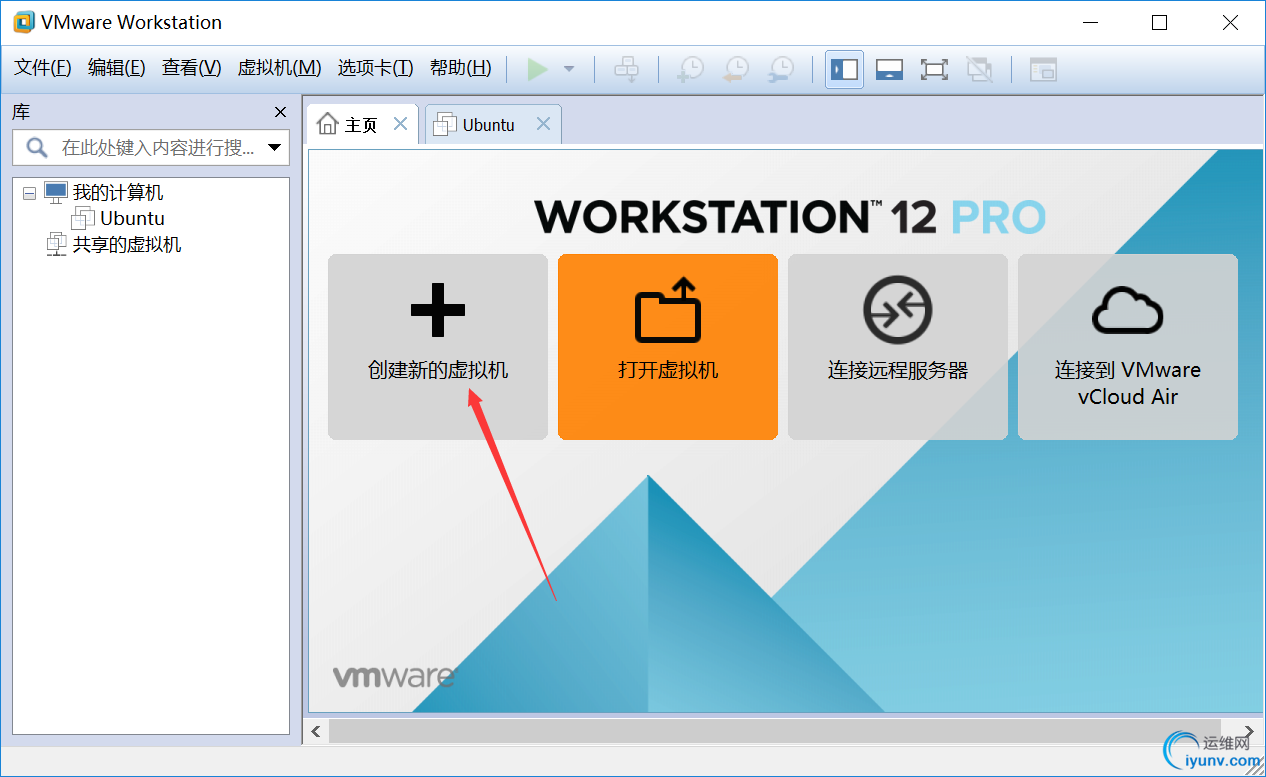Open the 虚拟机(M) menu

click(x=279, y=68)
